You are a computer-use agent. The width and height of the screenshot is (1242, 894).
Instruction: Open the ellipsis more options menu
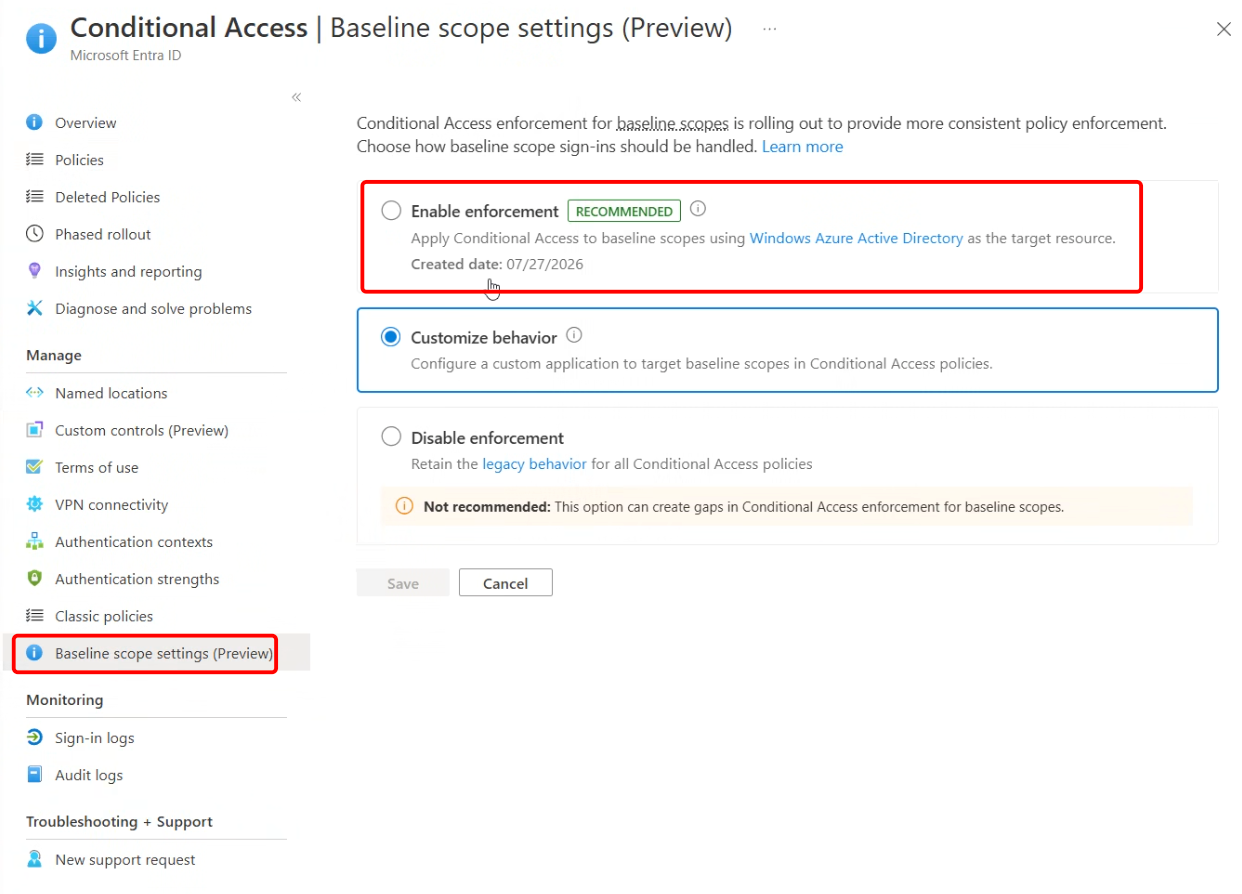pyautogui.click(x=769, y=29)
